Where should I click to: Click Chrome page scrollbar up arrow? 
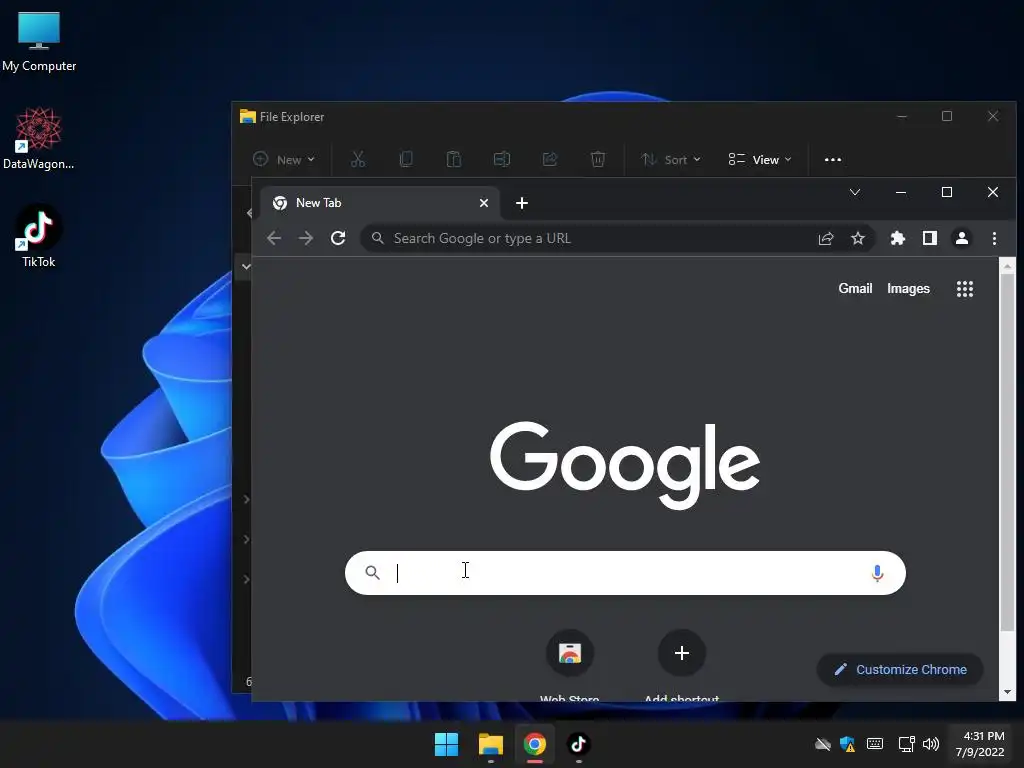tap(1007, 266)
